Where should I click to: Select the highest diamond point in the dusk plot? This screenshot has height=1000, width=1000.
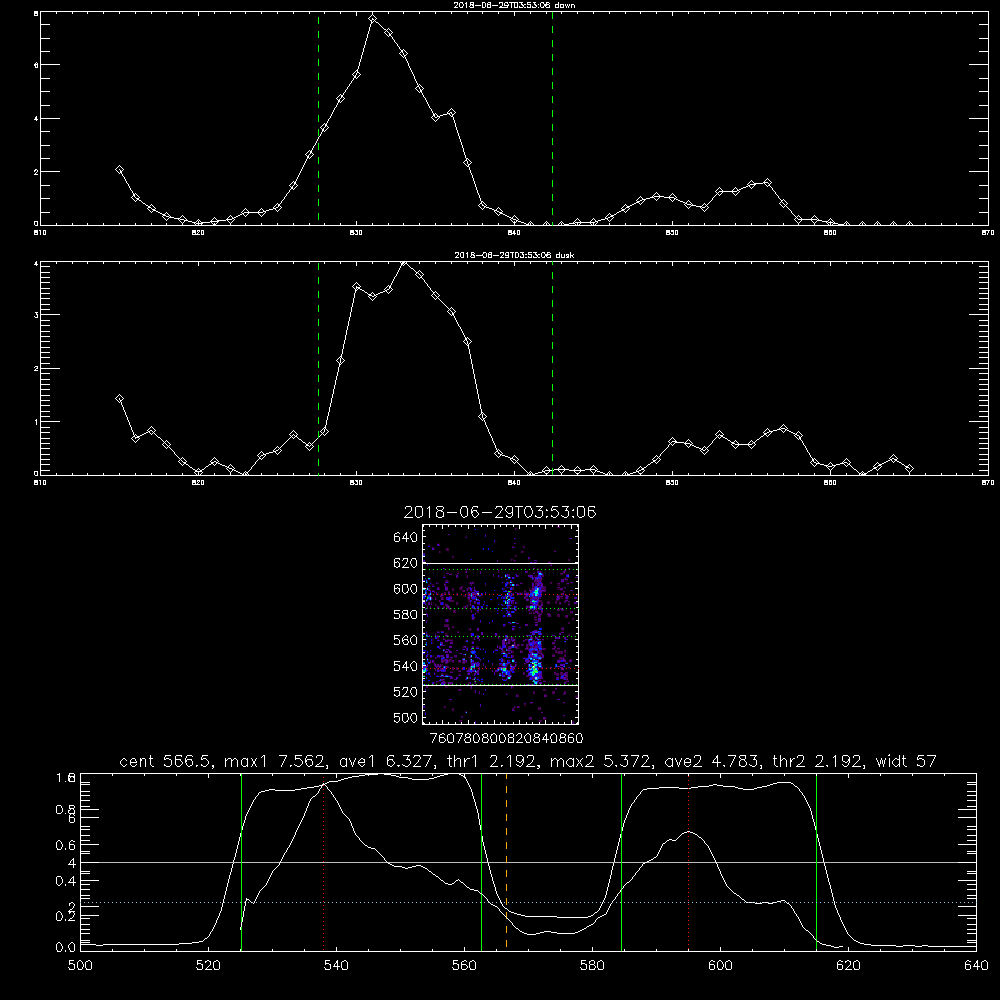[404, 263]
